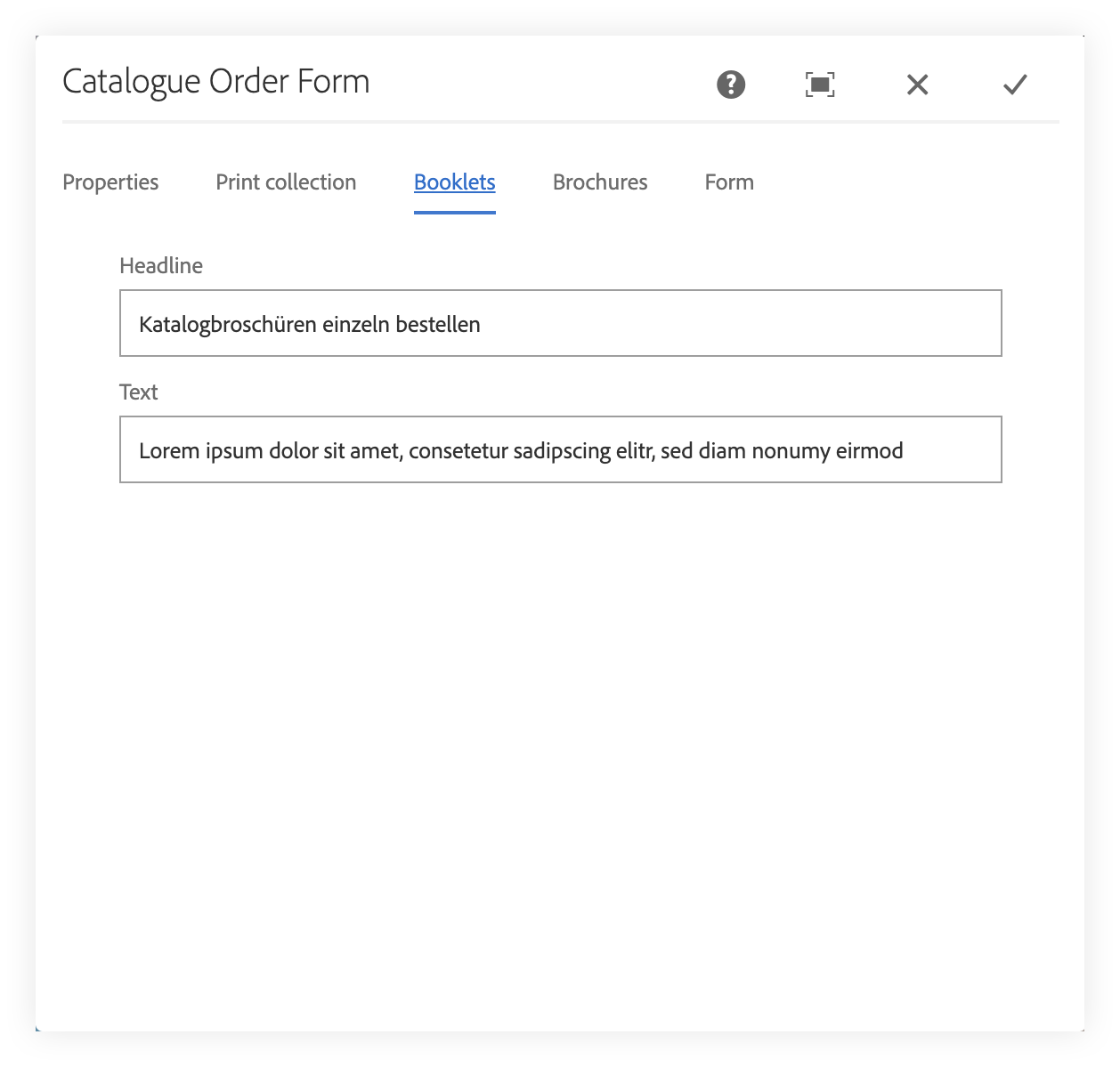Click the 'Headline' field label
This screenshot has height=1067, width=1120.
160,265
